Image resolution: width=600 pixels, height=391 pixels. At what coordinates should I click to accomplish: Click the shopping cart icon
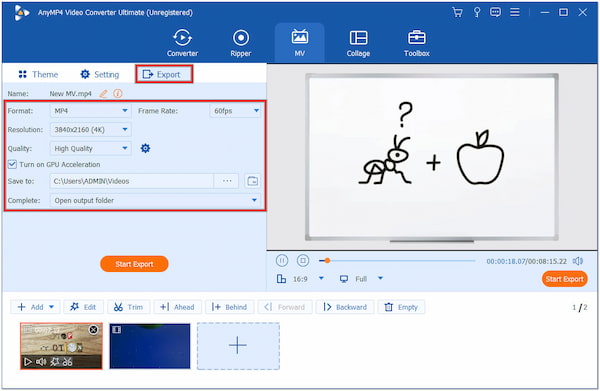[x=457, y=12]
